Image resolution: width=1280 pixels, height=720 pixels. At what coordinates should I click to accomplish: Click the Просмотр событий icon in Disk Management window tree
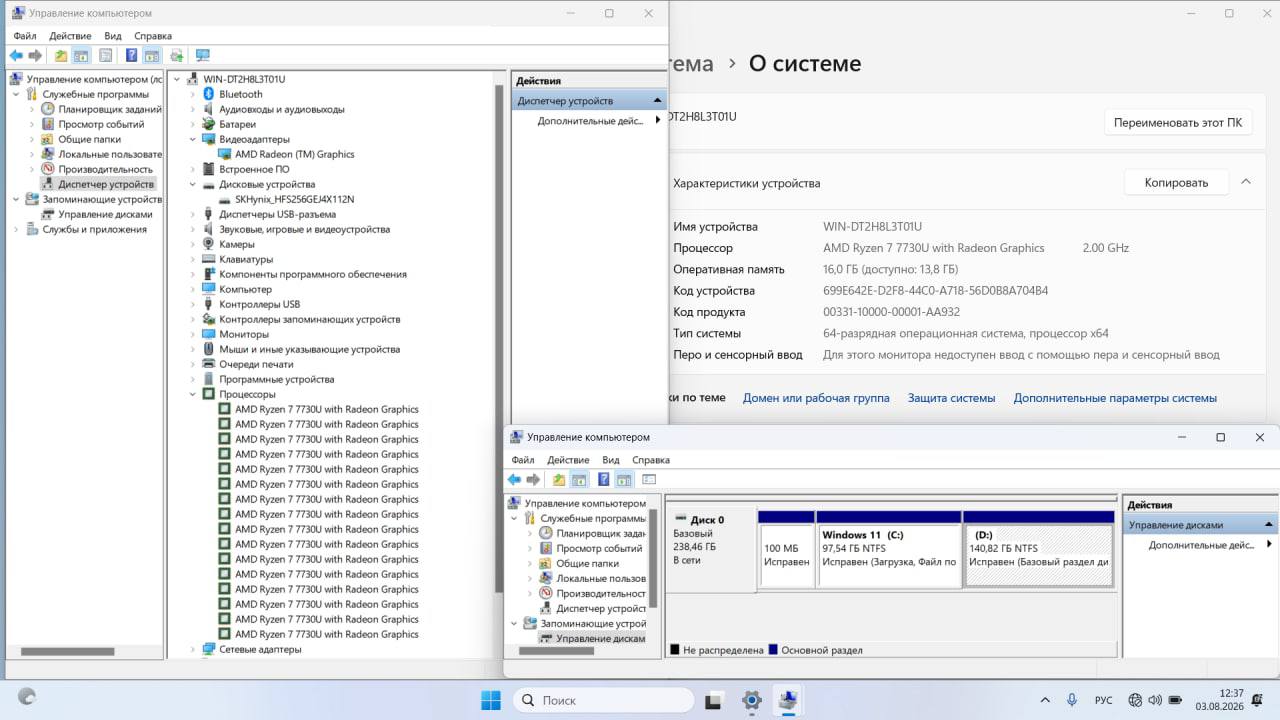[x=546, y=548]
